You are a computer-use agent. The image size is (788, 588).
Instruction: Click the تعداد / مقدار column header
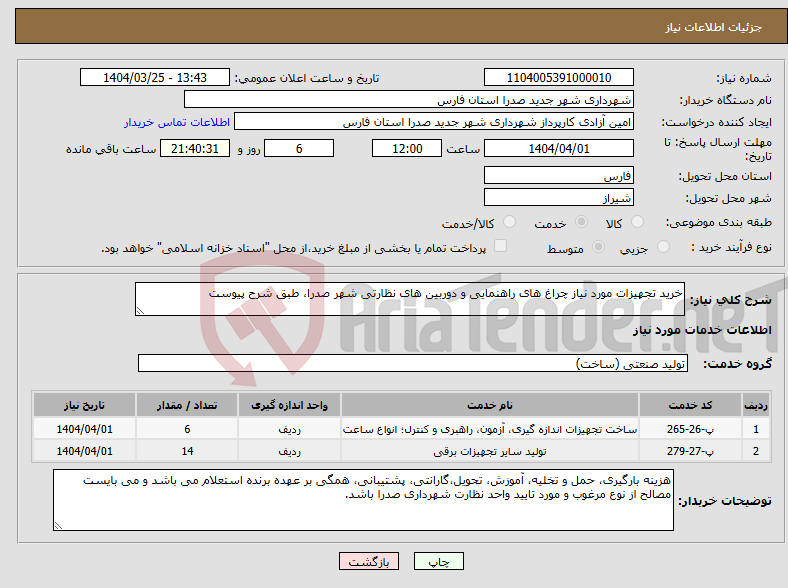(x=187, y=405)
